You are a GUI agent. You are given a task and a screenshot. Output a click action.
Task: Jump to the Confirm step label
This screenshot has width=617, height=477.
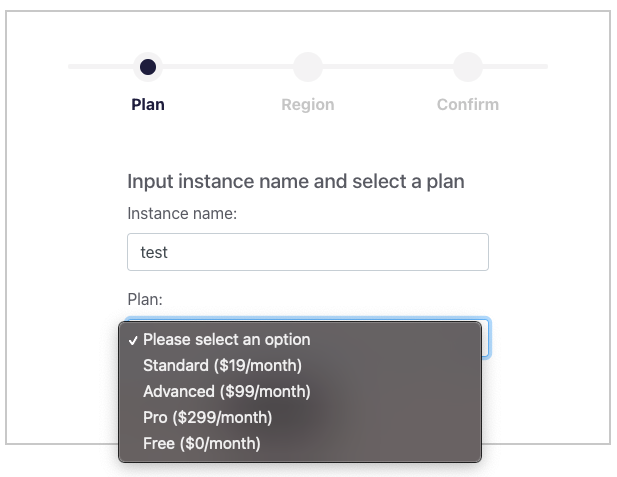pyautogui.click(x=468, y=105)
